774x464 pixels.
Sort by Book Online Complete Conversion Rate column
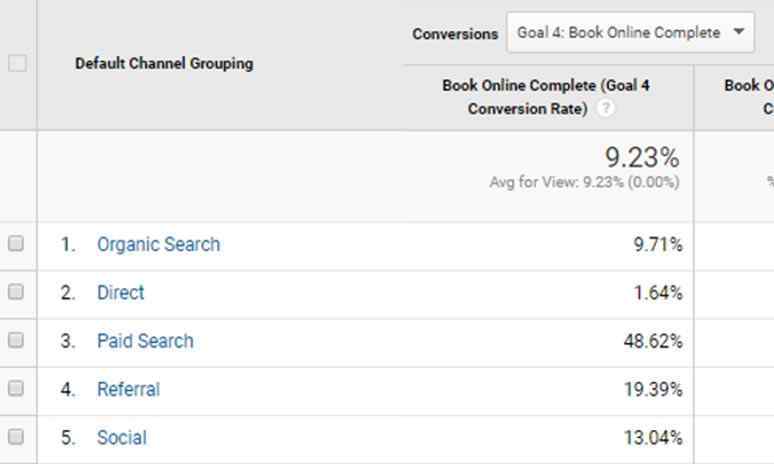pyautogui.click(x=545, y=97)
